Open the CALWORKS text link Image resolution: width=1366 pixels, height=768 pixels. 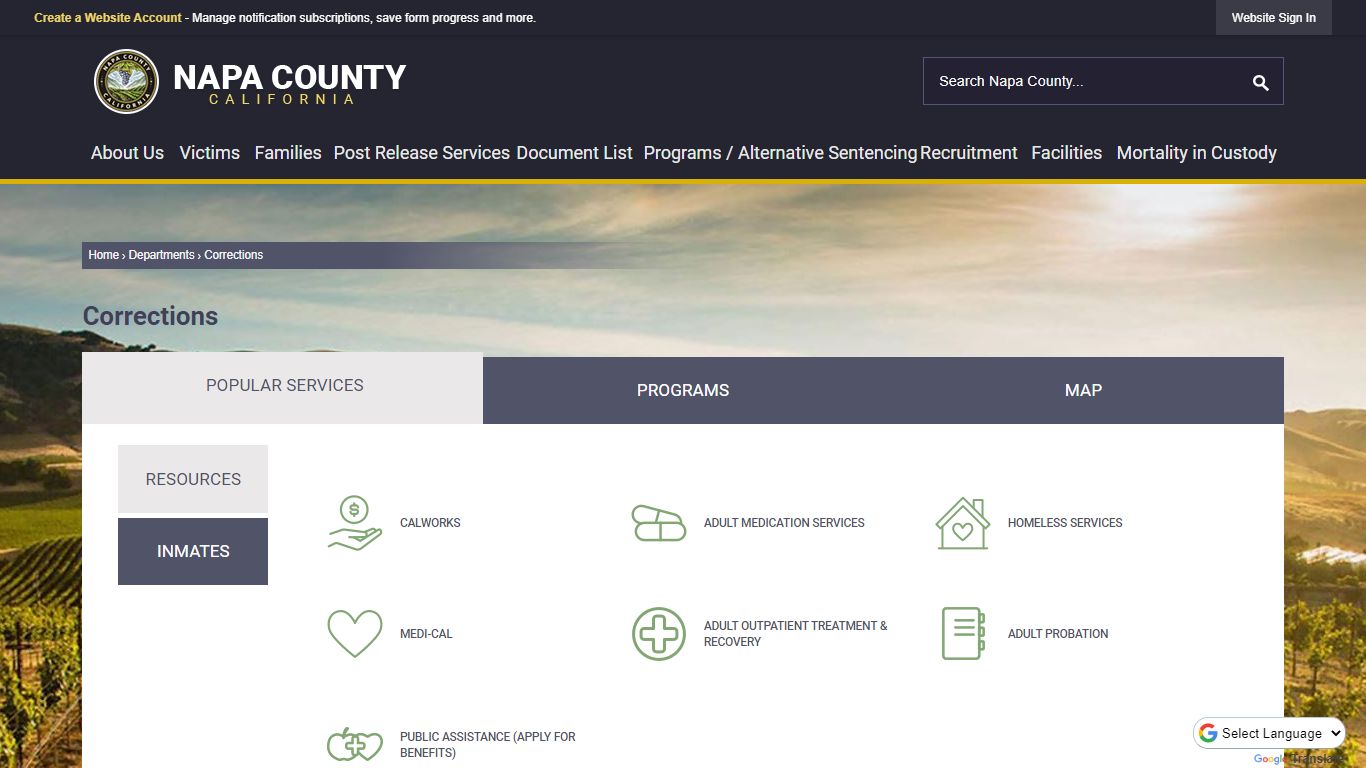point(430,523)
